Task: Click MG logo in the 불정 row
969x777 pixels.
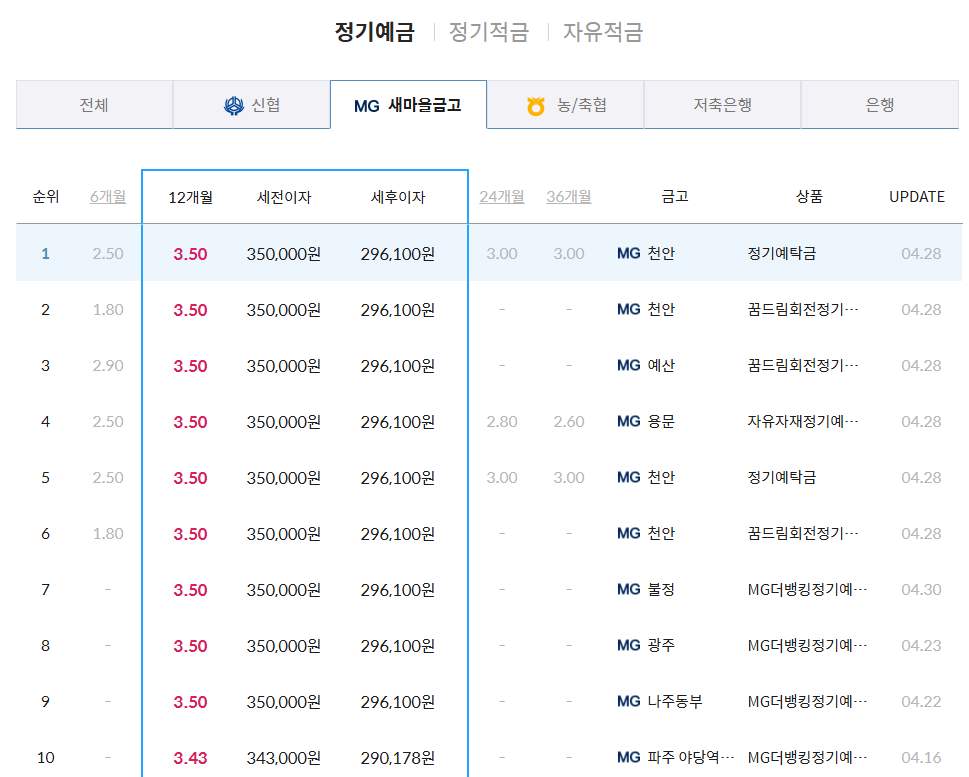Action: click(628, 590)
